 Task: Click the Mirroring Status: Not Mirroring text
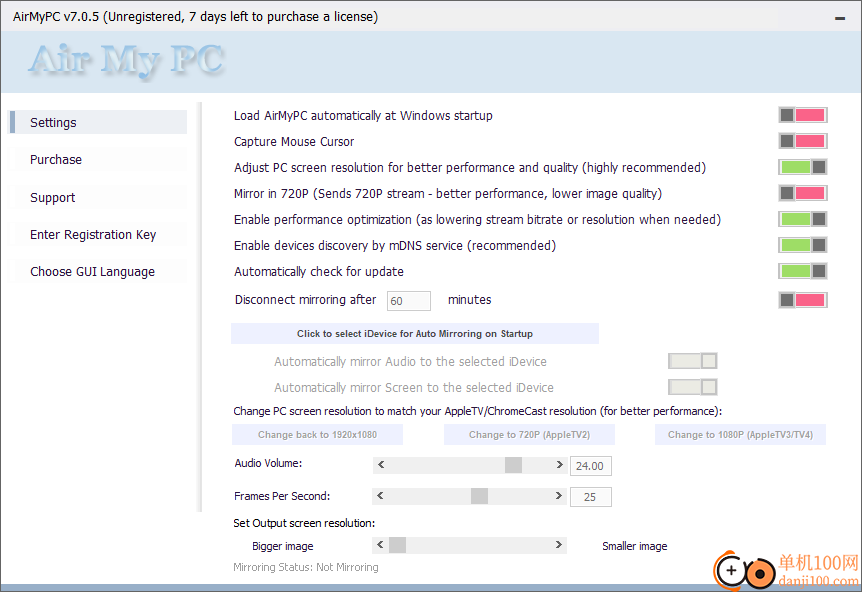(306, 567)
